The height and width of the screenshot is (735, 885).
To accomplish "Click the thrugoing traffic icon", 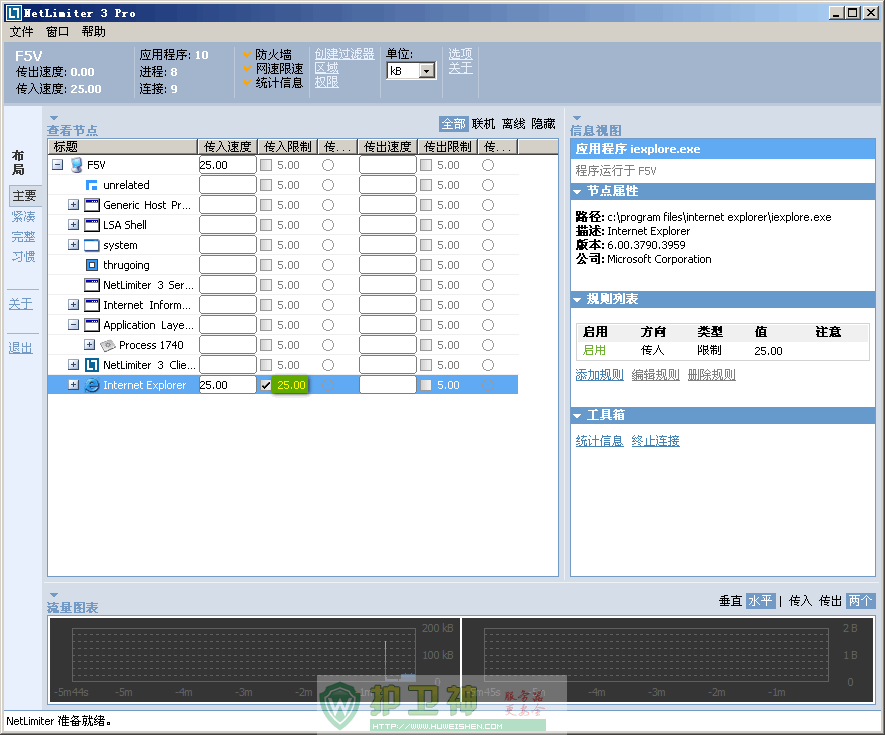I will [92, 265].
